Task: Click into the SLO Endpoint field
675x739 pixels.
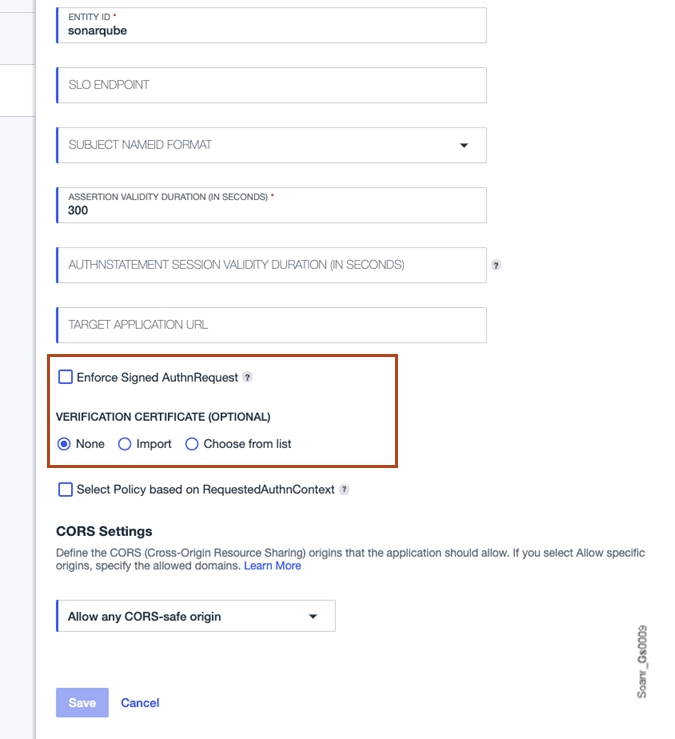Action: (x=270, y=85)
